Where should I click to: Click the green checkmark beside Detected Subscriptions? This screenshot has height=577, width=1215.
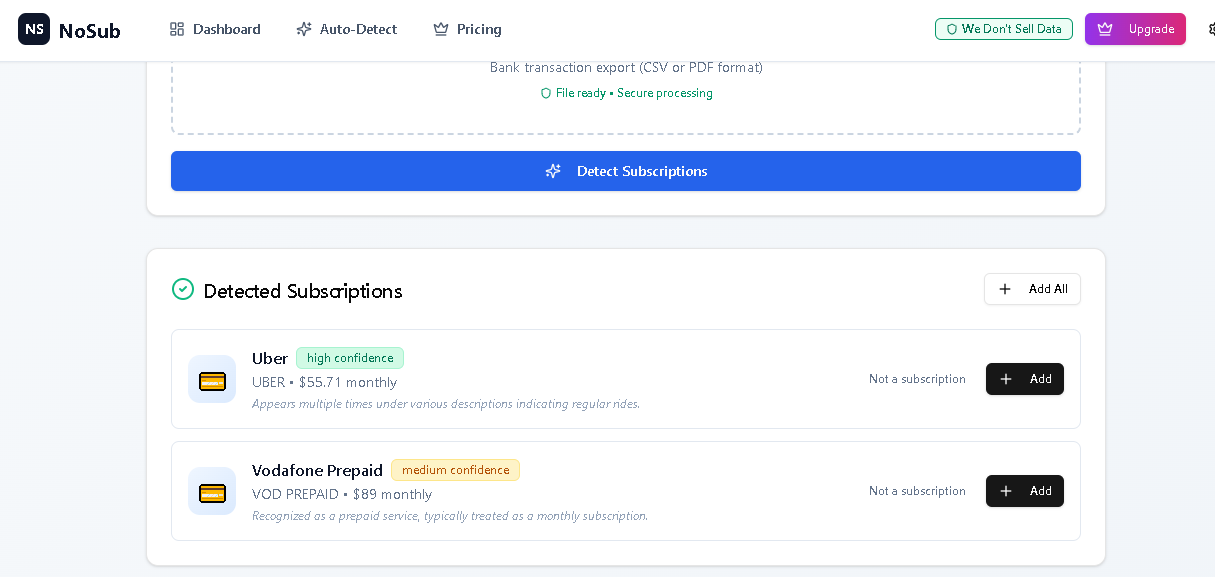183,289
